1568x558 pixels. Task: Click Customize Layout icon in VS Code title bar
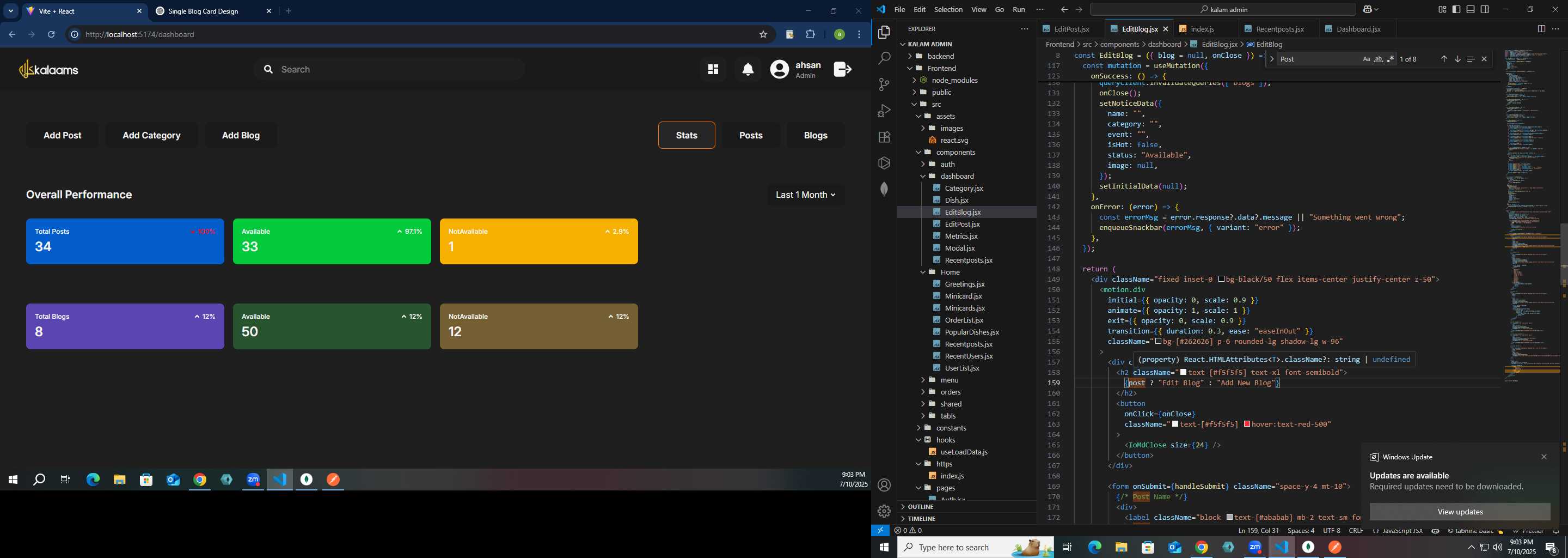pyautogui.click(x=1442, y=10)
